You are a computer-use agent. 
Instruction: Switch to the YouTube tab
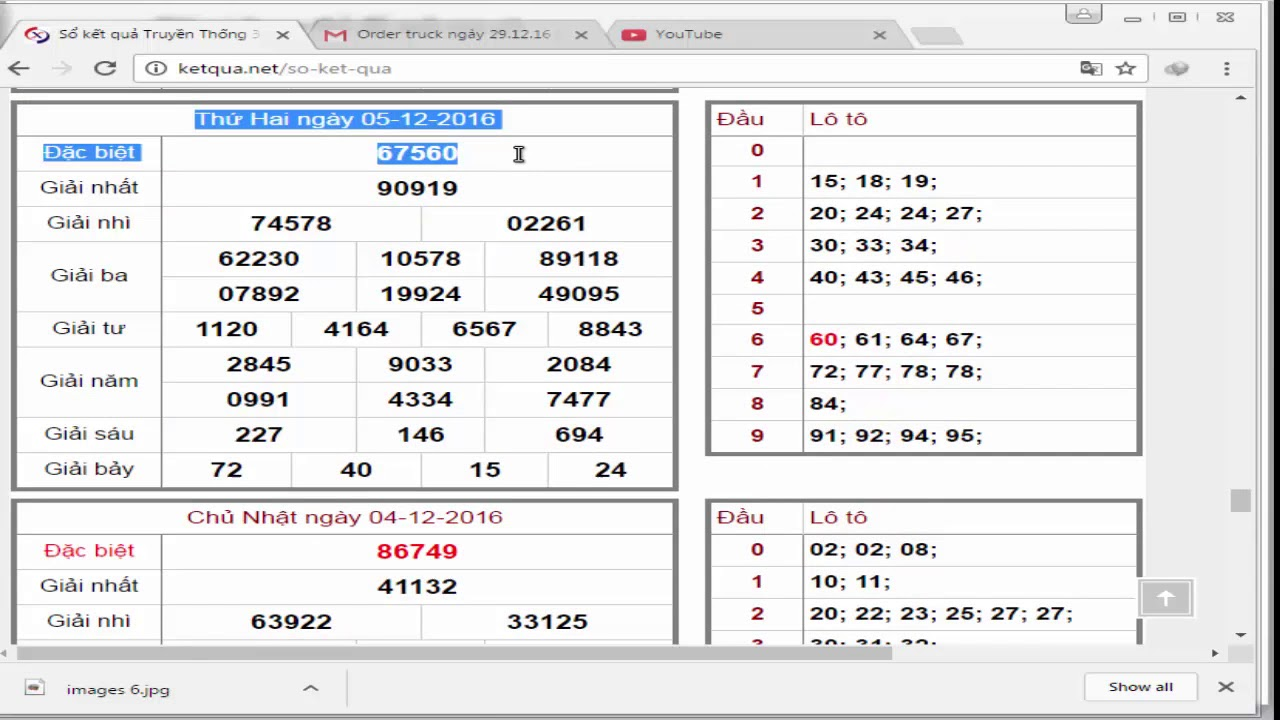(x=700, y=34)
